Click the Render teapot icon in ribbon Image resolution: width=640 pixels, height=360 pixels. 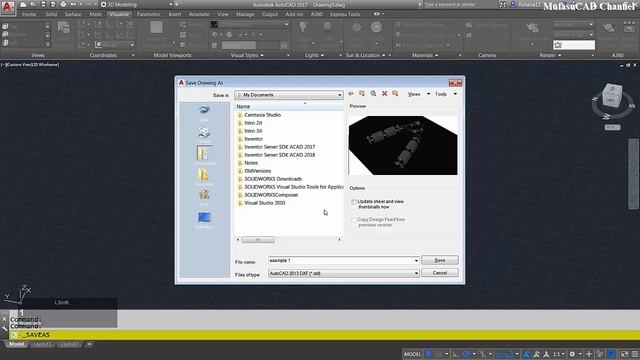(x=532, y=28)
